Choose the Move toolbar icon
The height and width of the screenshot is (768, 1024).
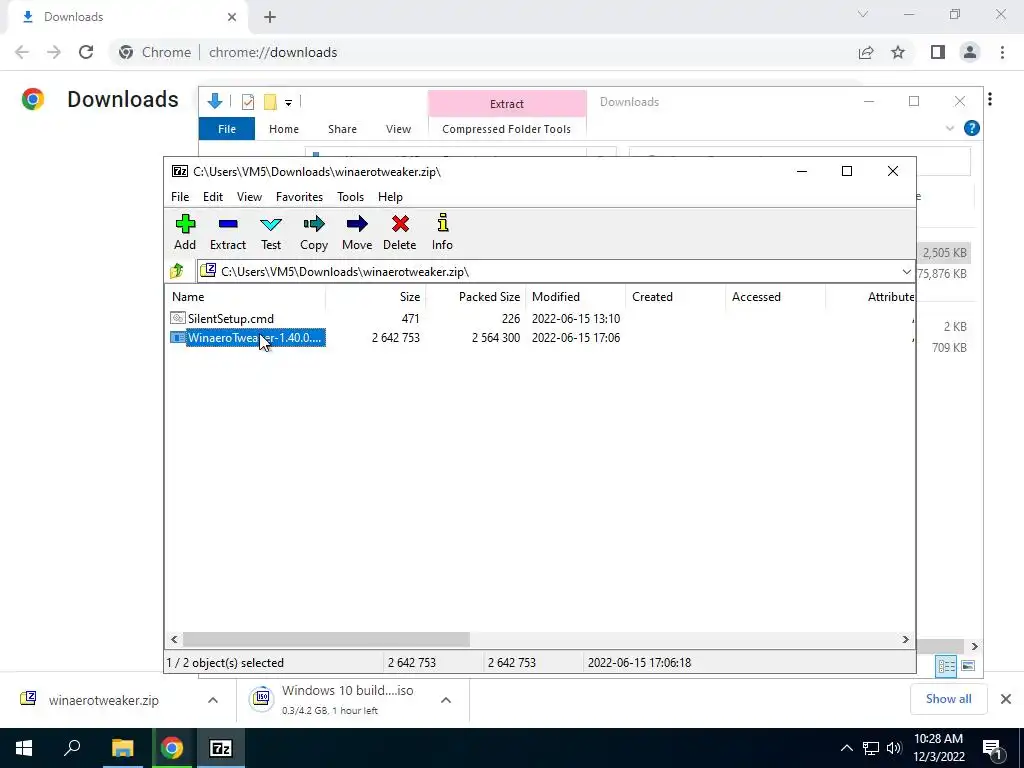click(357, 232)
